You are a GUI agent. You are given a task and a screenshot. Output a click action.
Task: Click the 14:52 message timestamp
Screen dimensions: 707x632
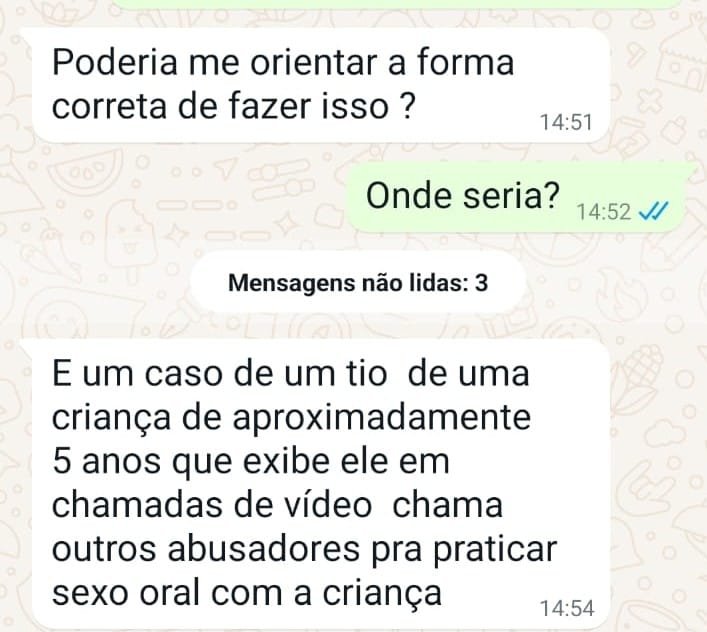604,211
